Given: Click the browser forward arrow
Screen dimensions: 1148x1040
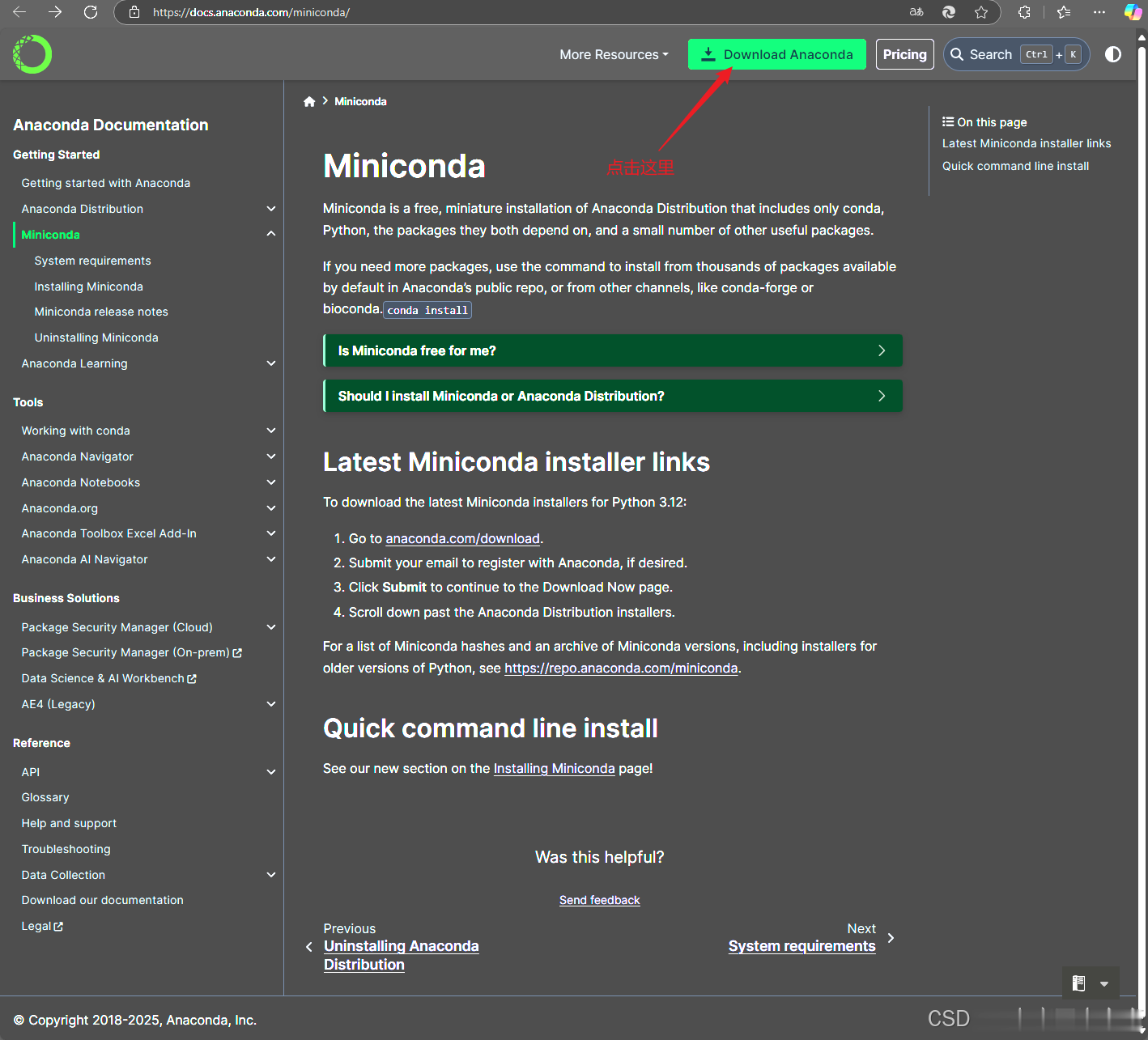Looking at the screenshot, I should point(55,12).
